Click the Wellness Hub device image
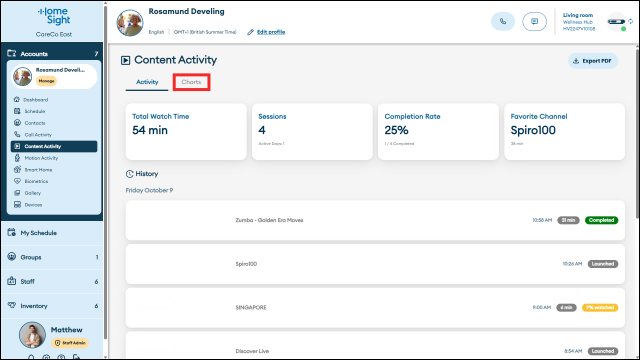This screenshot has width=640, height=360. click(616, 22)
